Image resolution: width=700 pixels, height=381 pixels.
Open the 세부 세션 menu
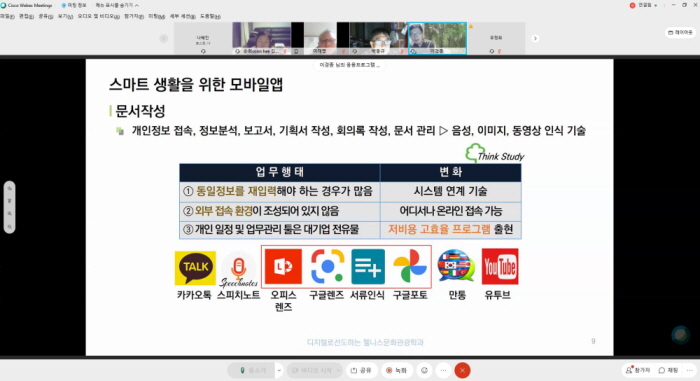tap(182, 17)
